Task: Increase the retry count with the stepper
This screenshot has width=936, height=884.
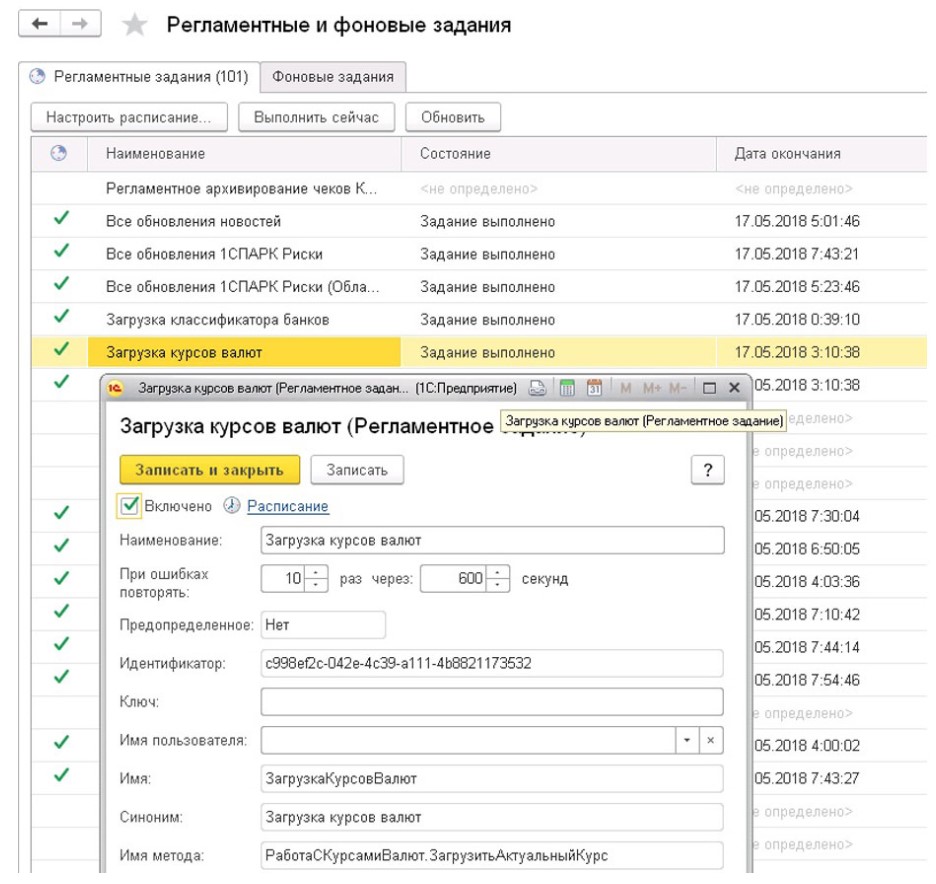Action: (315, 575)
